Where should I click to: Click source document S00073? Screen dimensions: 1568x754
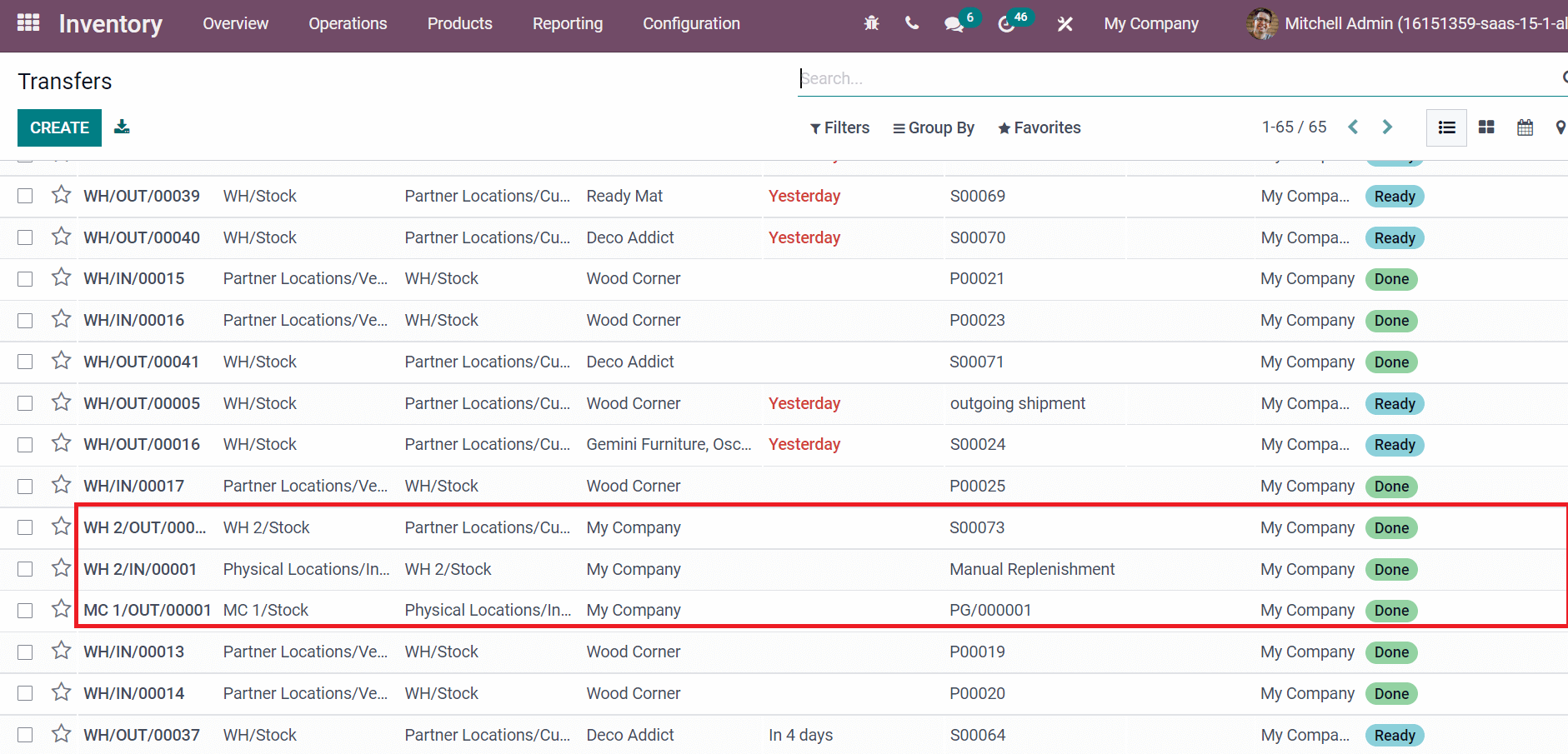(977, 527)
